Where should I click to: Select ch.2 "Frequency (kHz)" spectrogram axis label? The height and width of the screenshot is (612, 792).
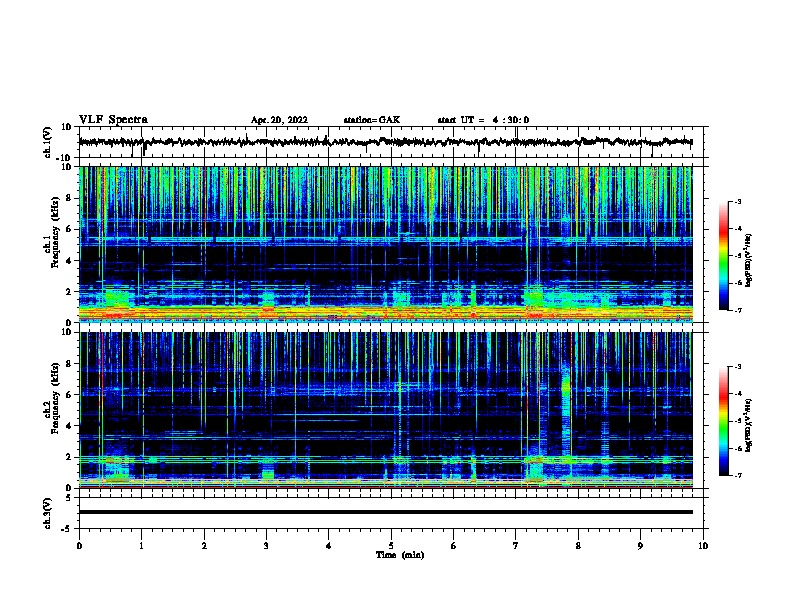click(x=56, y=398)
